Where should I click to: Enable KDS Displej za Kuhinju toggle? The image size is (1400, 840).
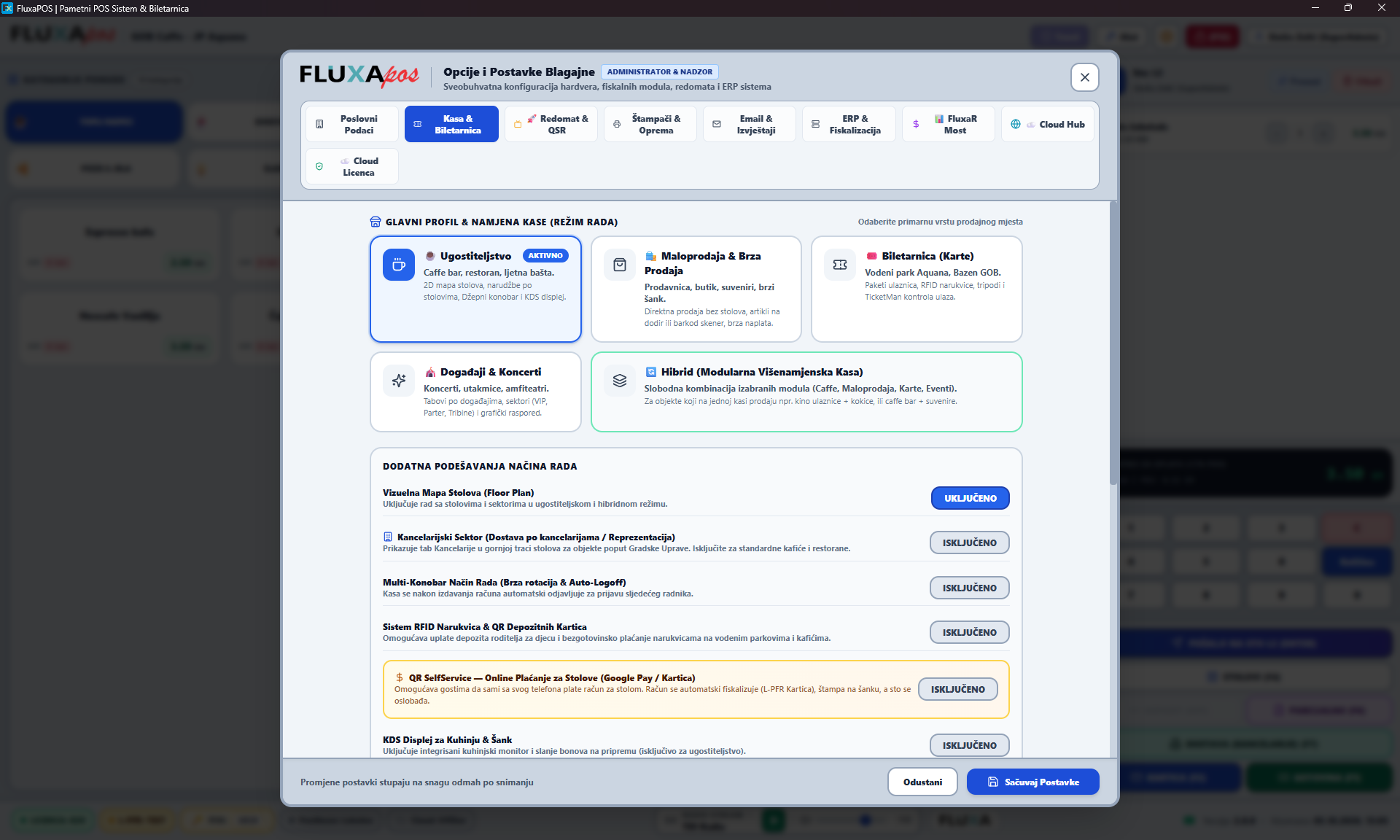click(x=969, y=745)
